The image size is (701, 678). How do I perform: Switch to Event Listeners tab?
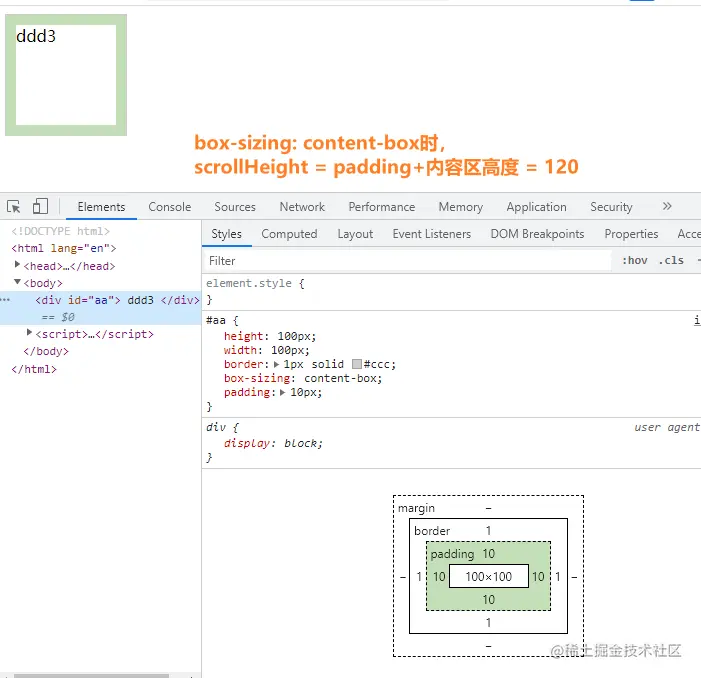point(431,234)
